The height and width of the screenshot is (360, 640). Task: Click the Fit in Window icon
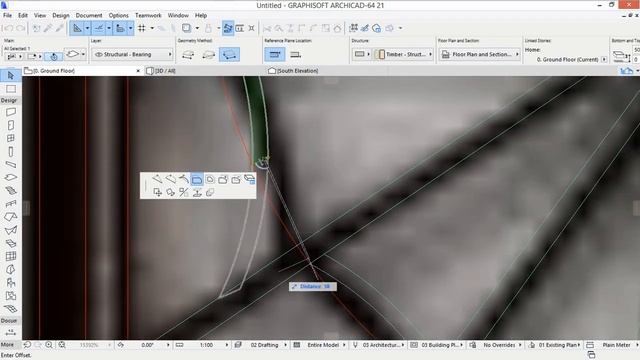pyautogui.click(x=62, y=345)
